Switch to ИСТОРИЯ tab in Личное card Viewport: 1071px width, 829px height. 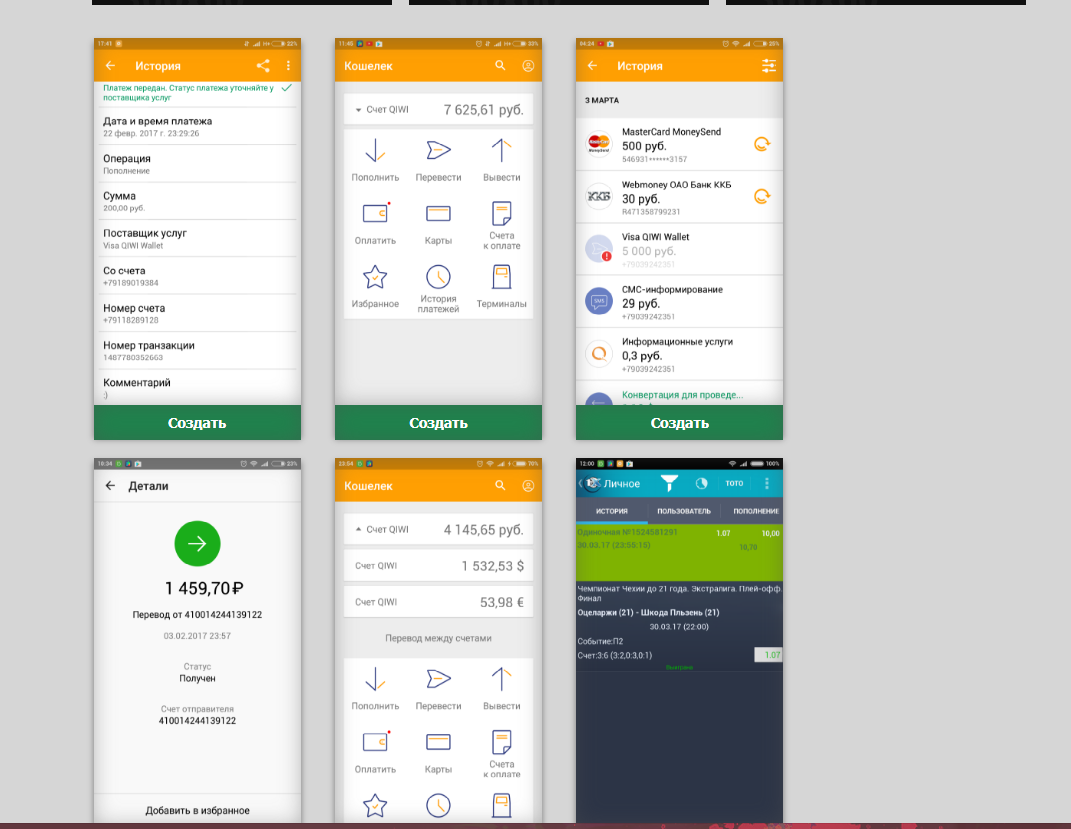coord(612,511)
